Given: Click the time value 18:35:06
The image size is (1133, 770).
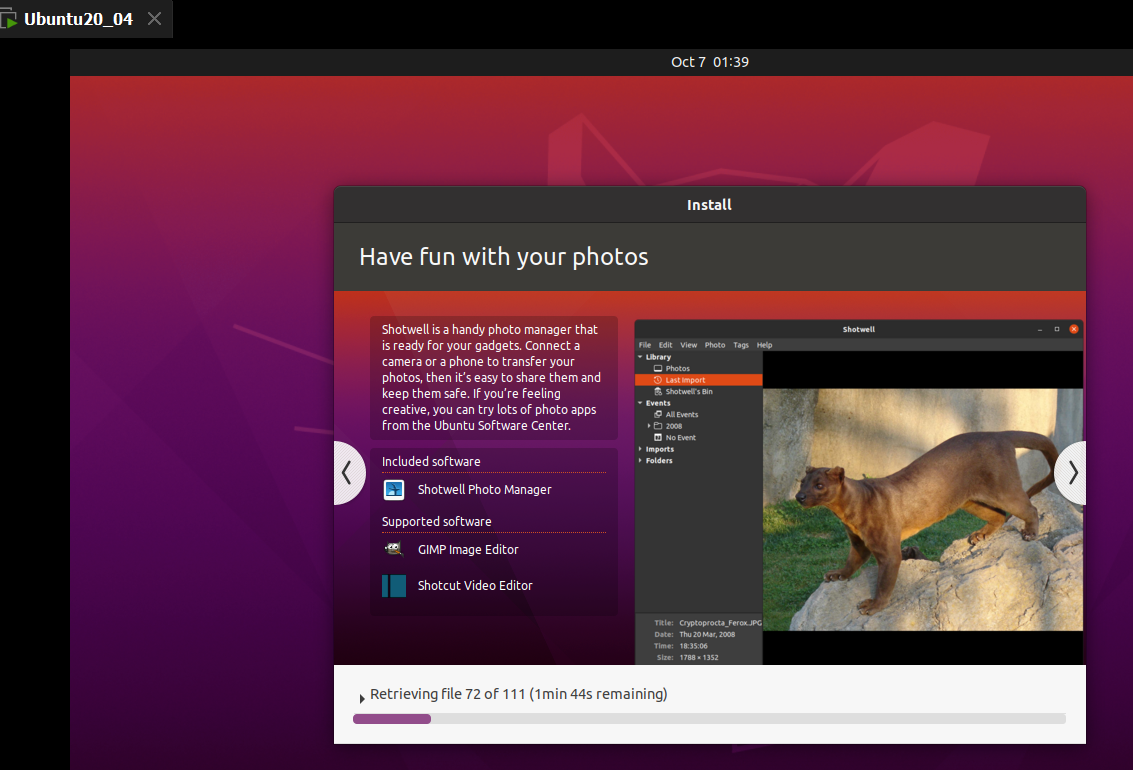Looking at the screenshot, I should pos(693,646).
